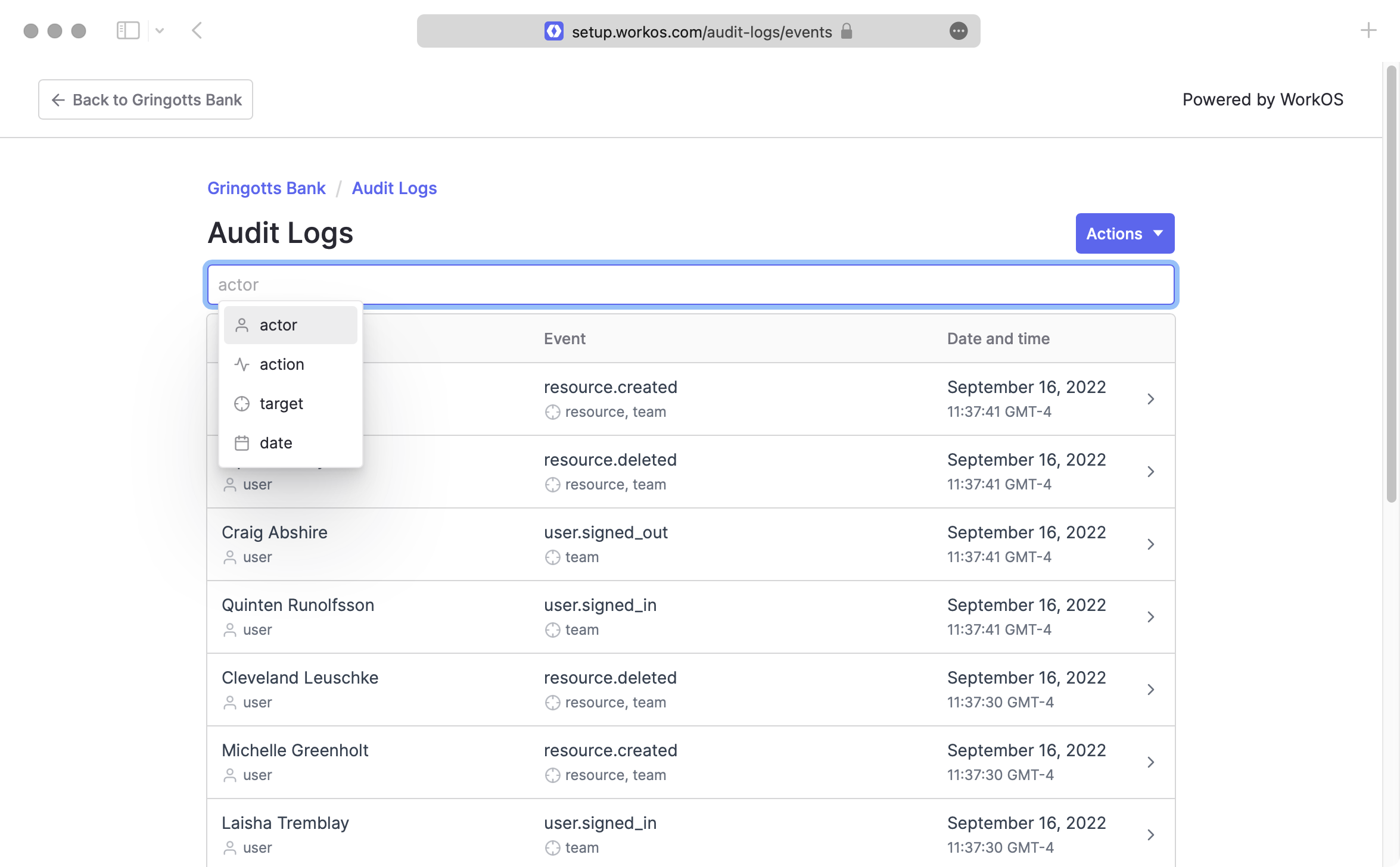Click the actor person icon in dropdown
Image resolution: width=1400 pixels, height=867 pixels.
tap(242, 325)
